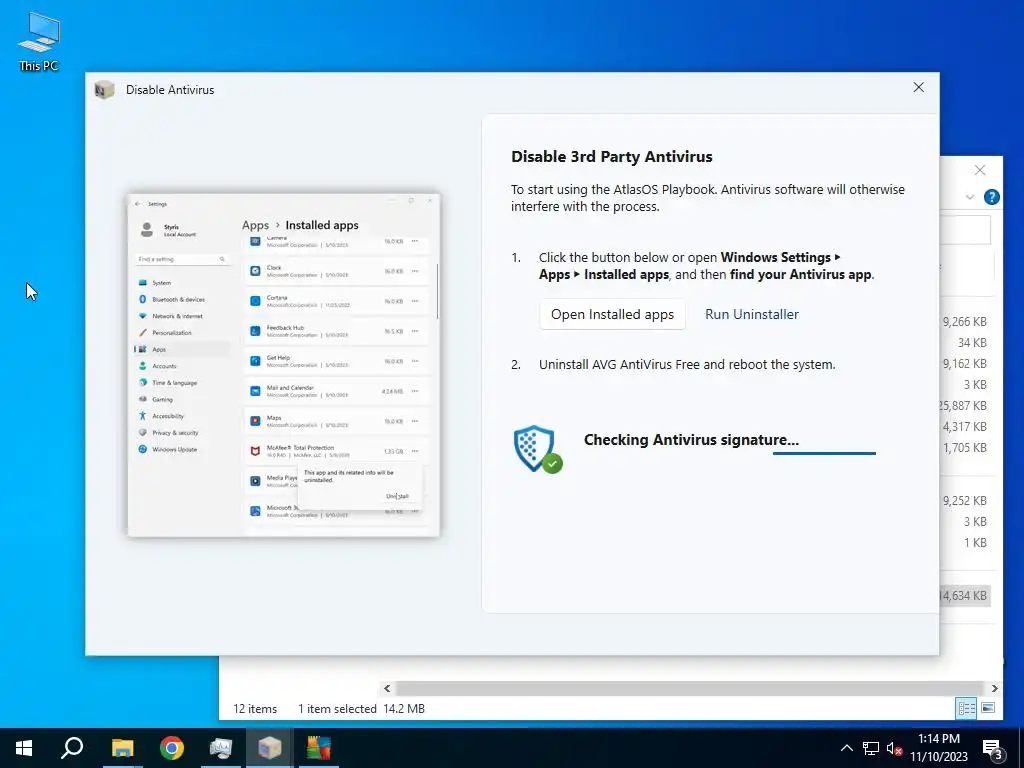1024x768 pixels.
Task: Select the file sized 9,266 KB
Action: [965, 322]
